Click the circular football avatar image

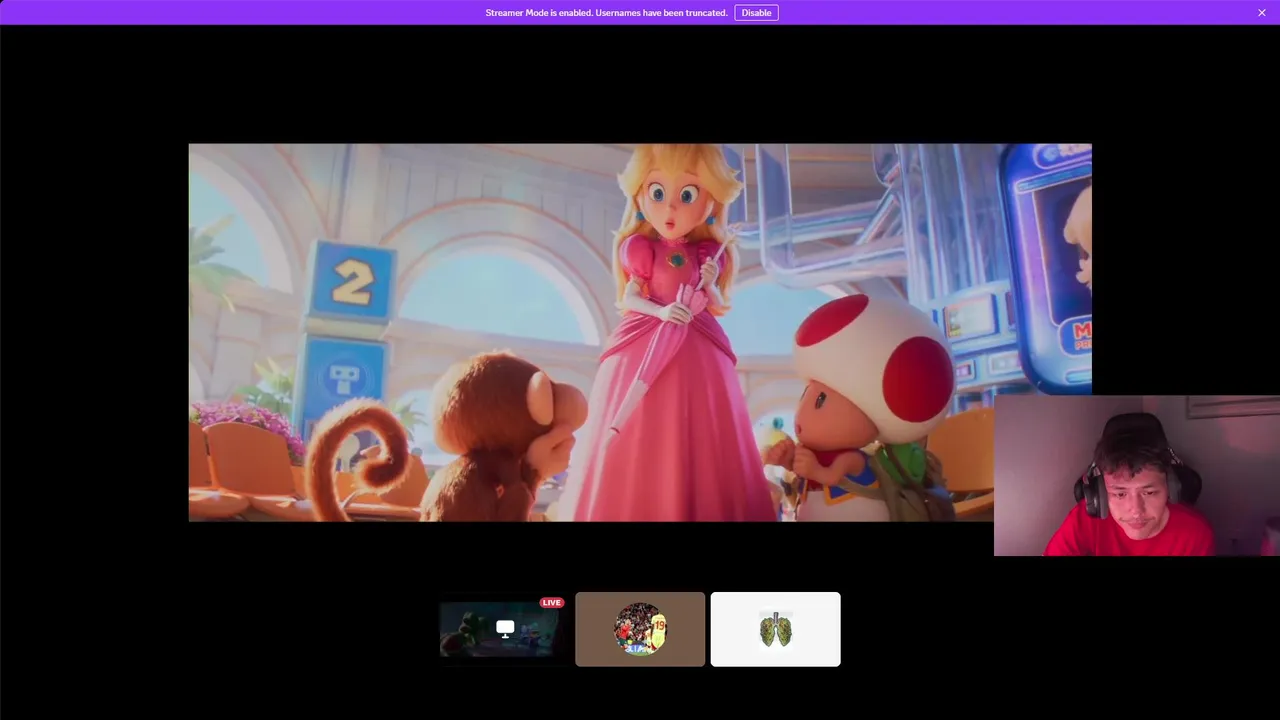tap(640, 629)
